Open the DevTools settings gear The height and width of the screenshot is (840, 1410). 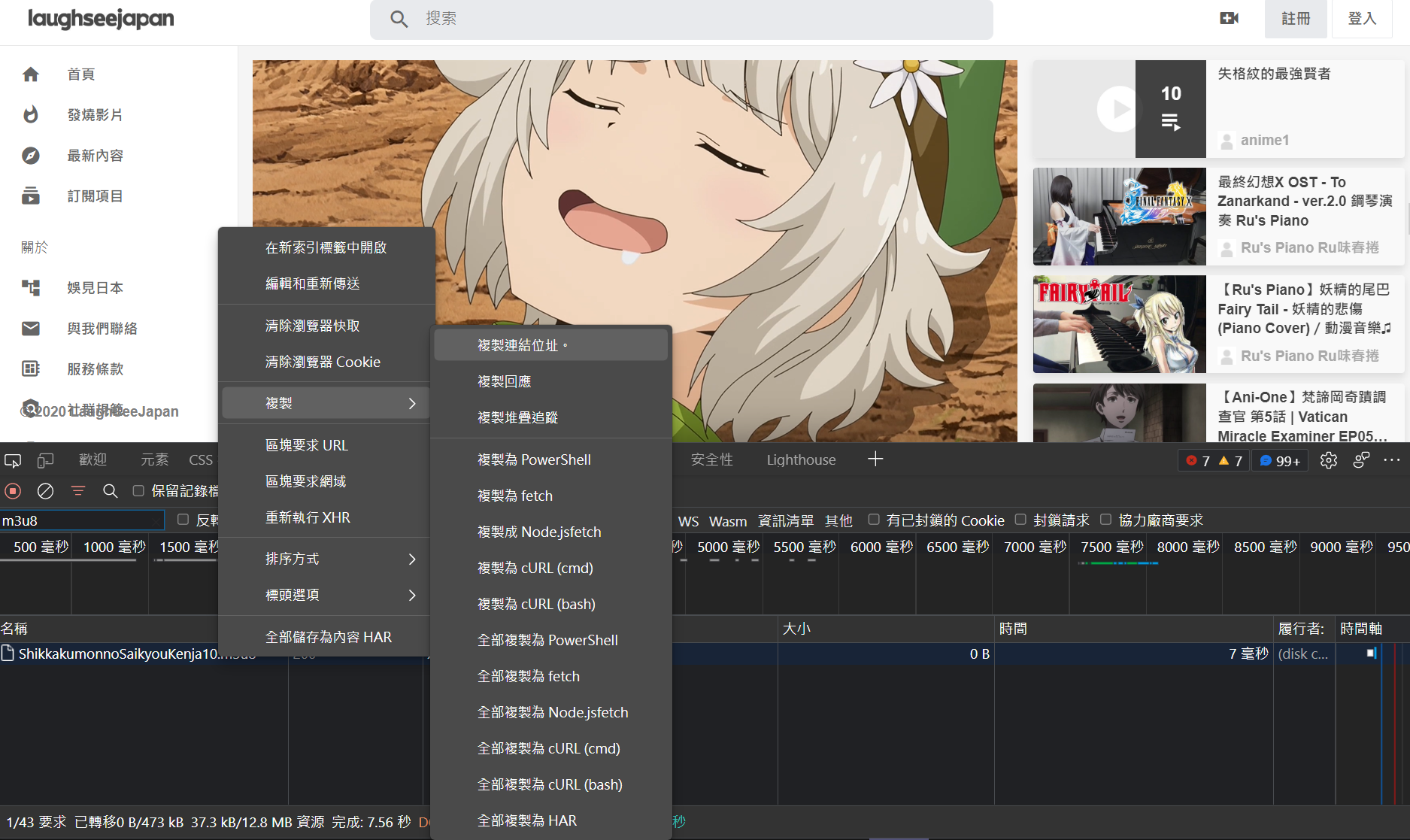pyautogui.click(x=1328, y=460)
